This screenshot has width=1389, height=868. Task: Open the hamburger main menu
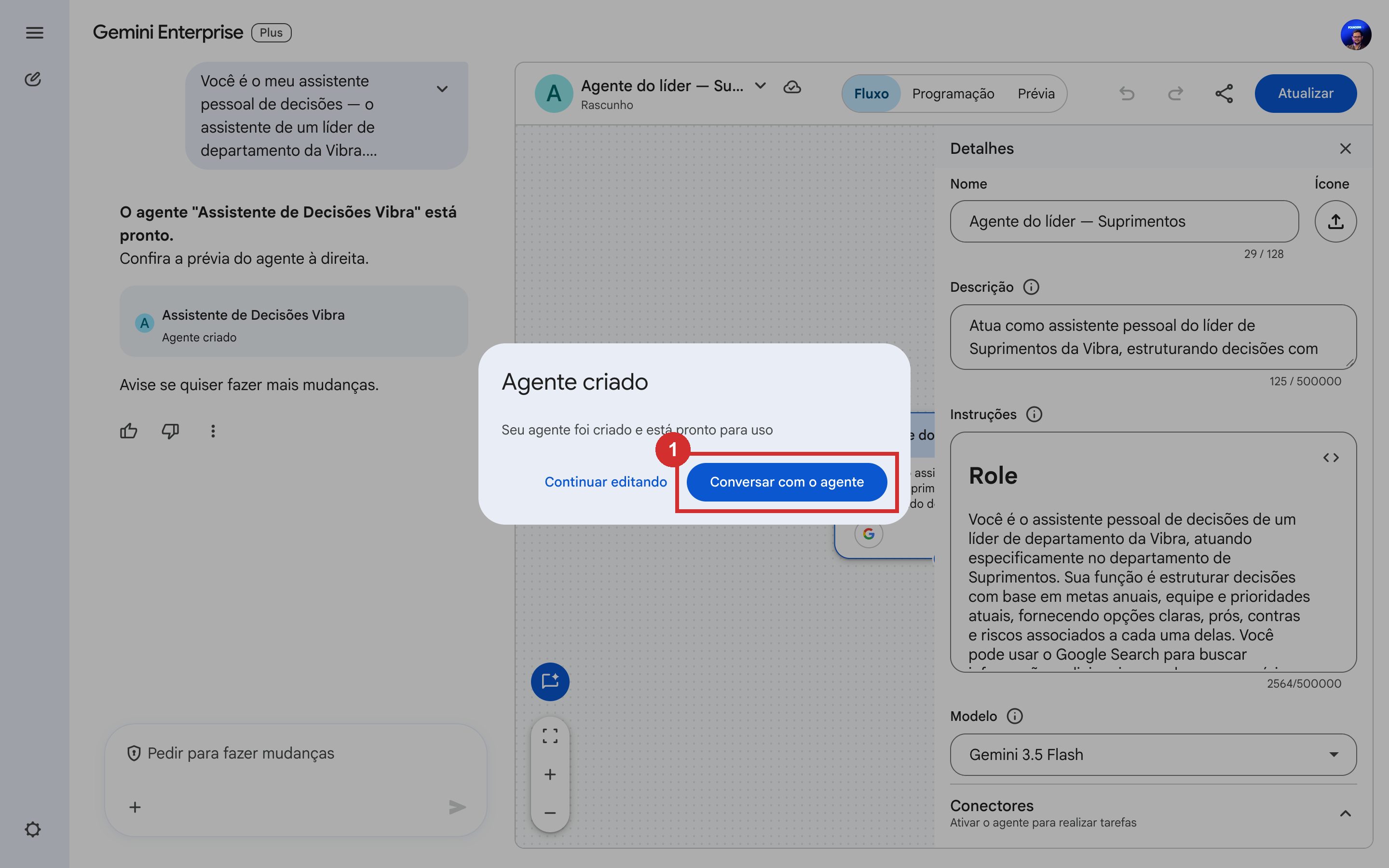pos(34,33)
